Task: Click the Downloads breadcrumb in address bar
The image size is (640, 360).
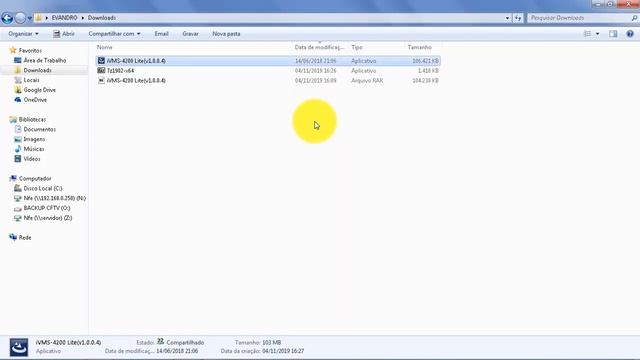Action: coord(102,18)
